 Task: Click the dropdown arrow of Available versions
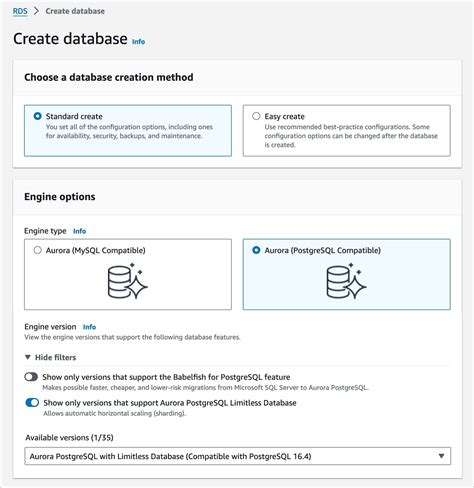click(441, 456)
